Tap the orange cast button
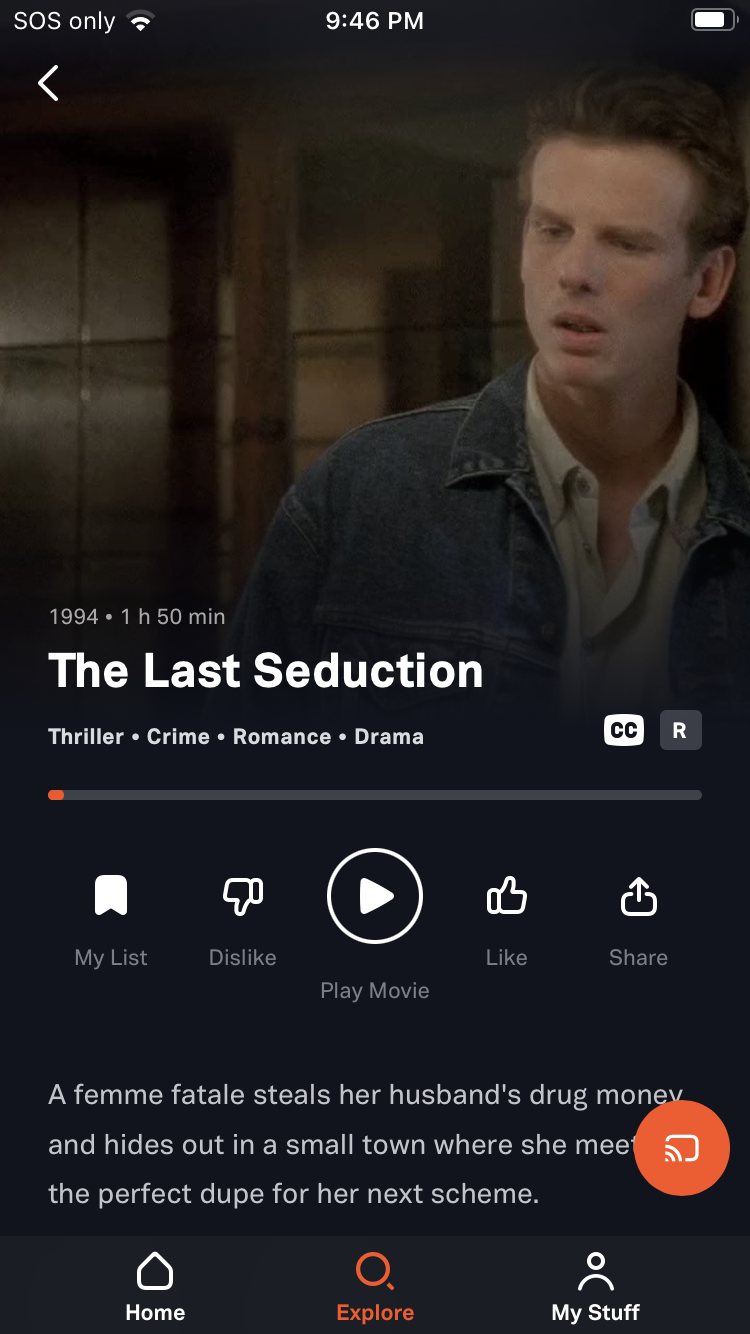The width and height of the screenshot is (750, 1334). point(682,1148)
